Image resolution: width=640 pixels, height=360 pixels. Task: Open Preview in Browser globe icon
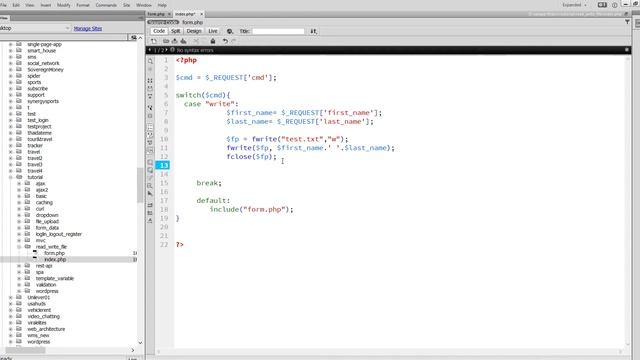(230, 31)
